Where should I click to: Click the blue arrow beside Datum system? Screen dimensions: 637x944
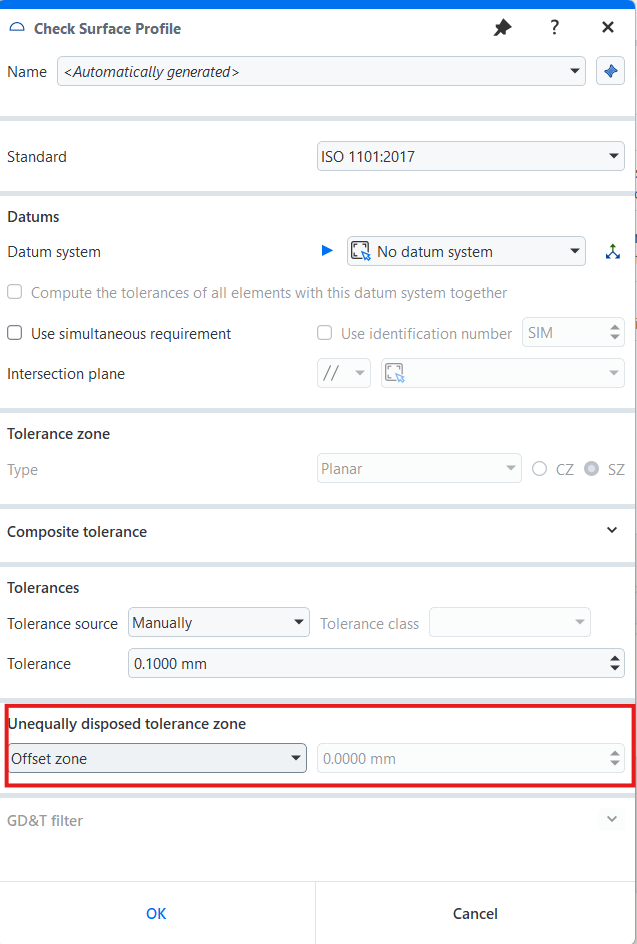[327, 251]
